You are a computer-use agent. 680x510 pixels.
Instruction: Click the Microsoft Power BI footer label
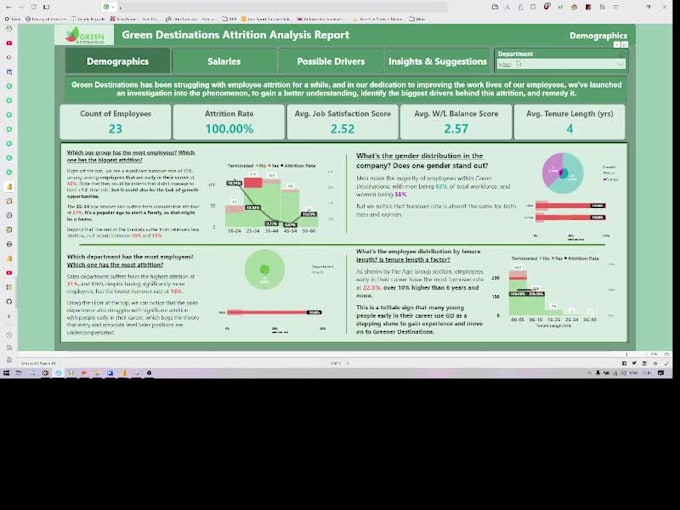coord(39,363)
